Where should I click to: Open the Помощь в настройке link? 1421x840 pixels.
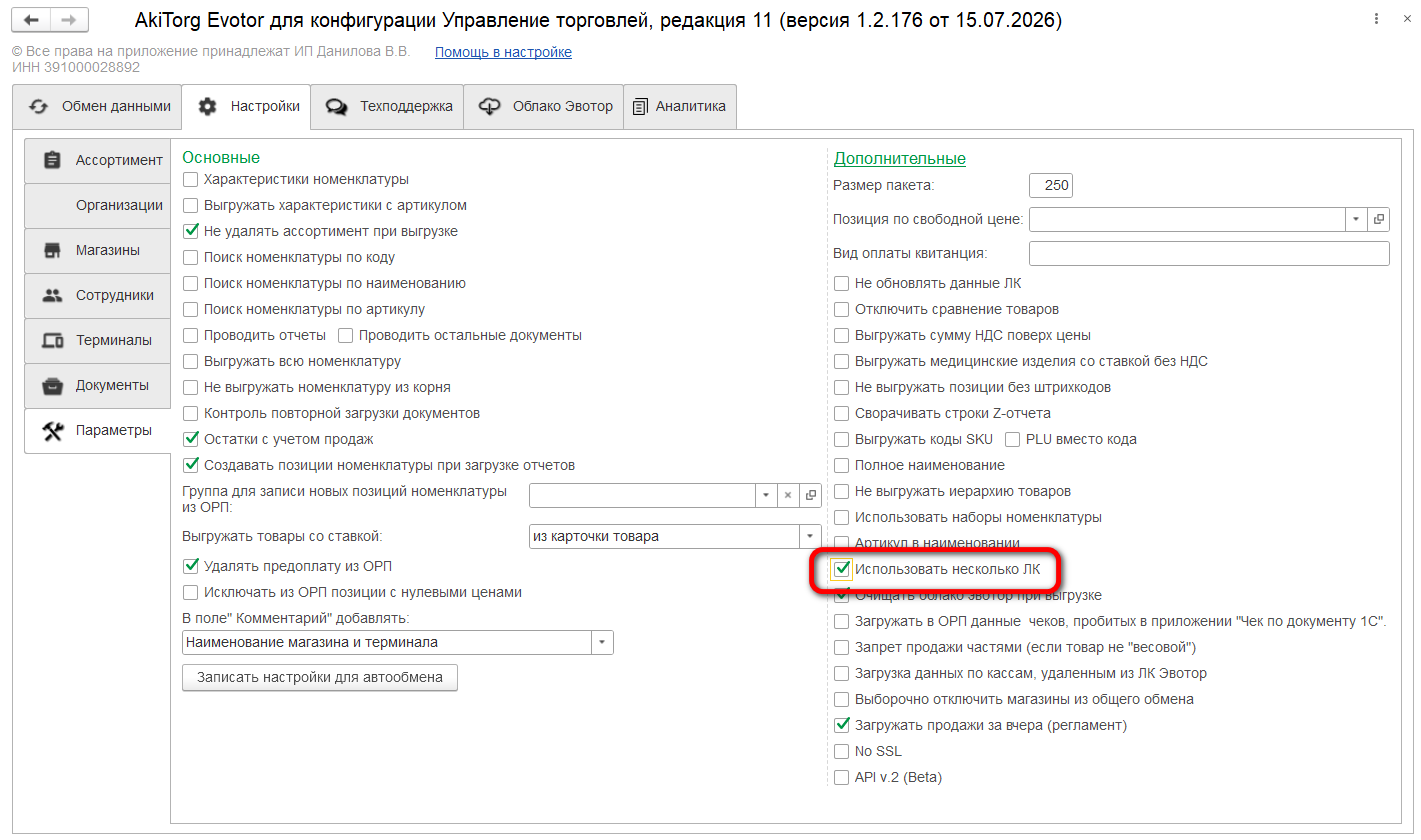503,52
